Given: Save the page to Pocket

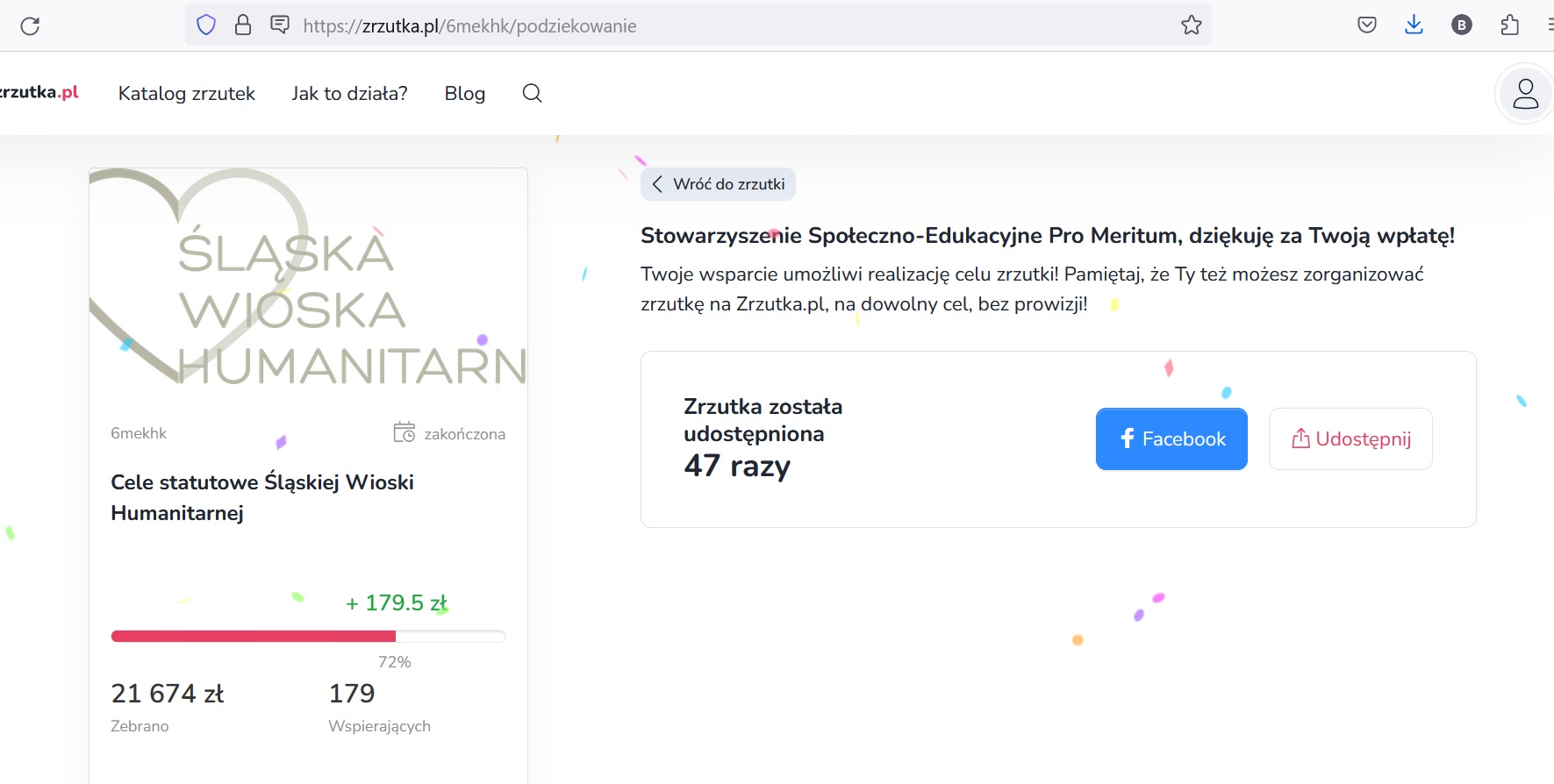Looking at the screenshot, I should 1367,25.
